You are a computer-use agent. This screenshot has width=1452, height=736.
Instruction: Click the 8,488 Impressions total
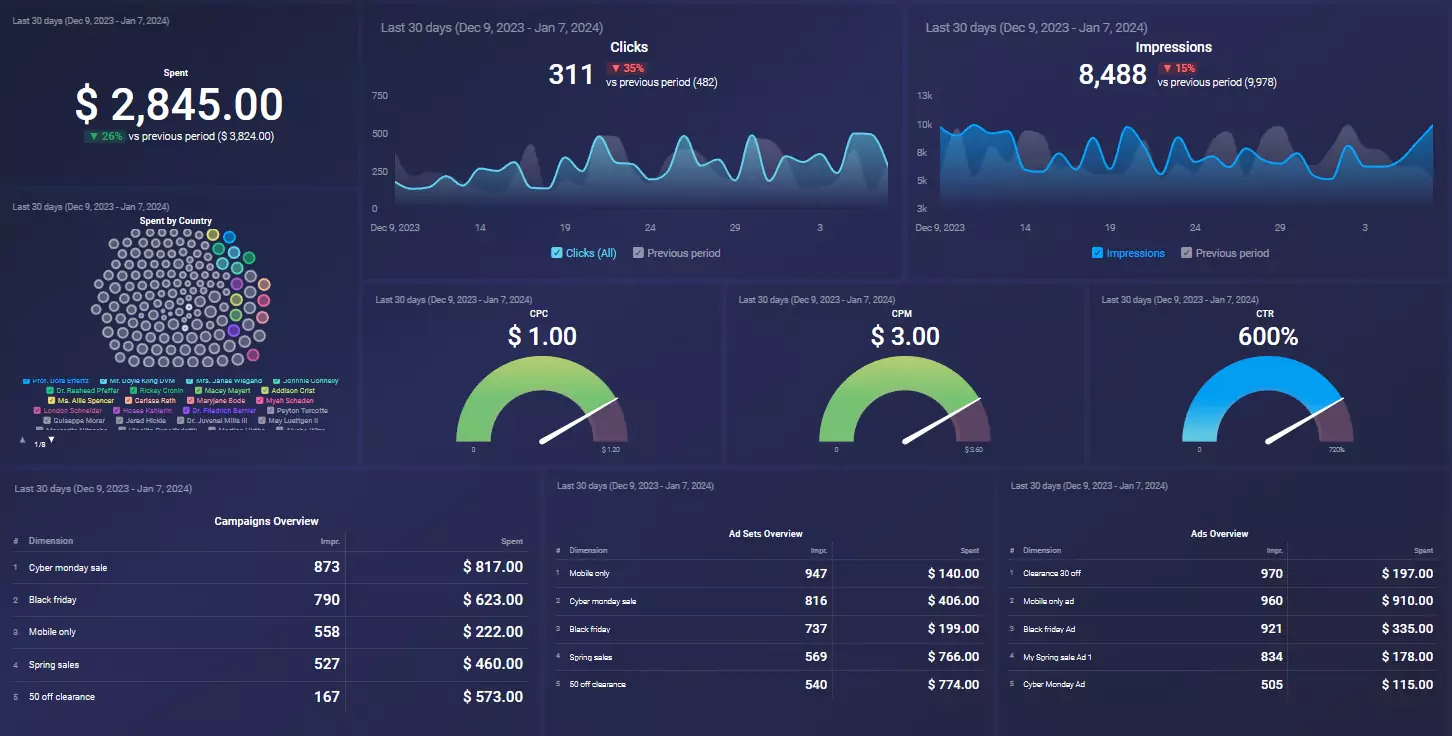tap(1112, 74)
